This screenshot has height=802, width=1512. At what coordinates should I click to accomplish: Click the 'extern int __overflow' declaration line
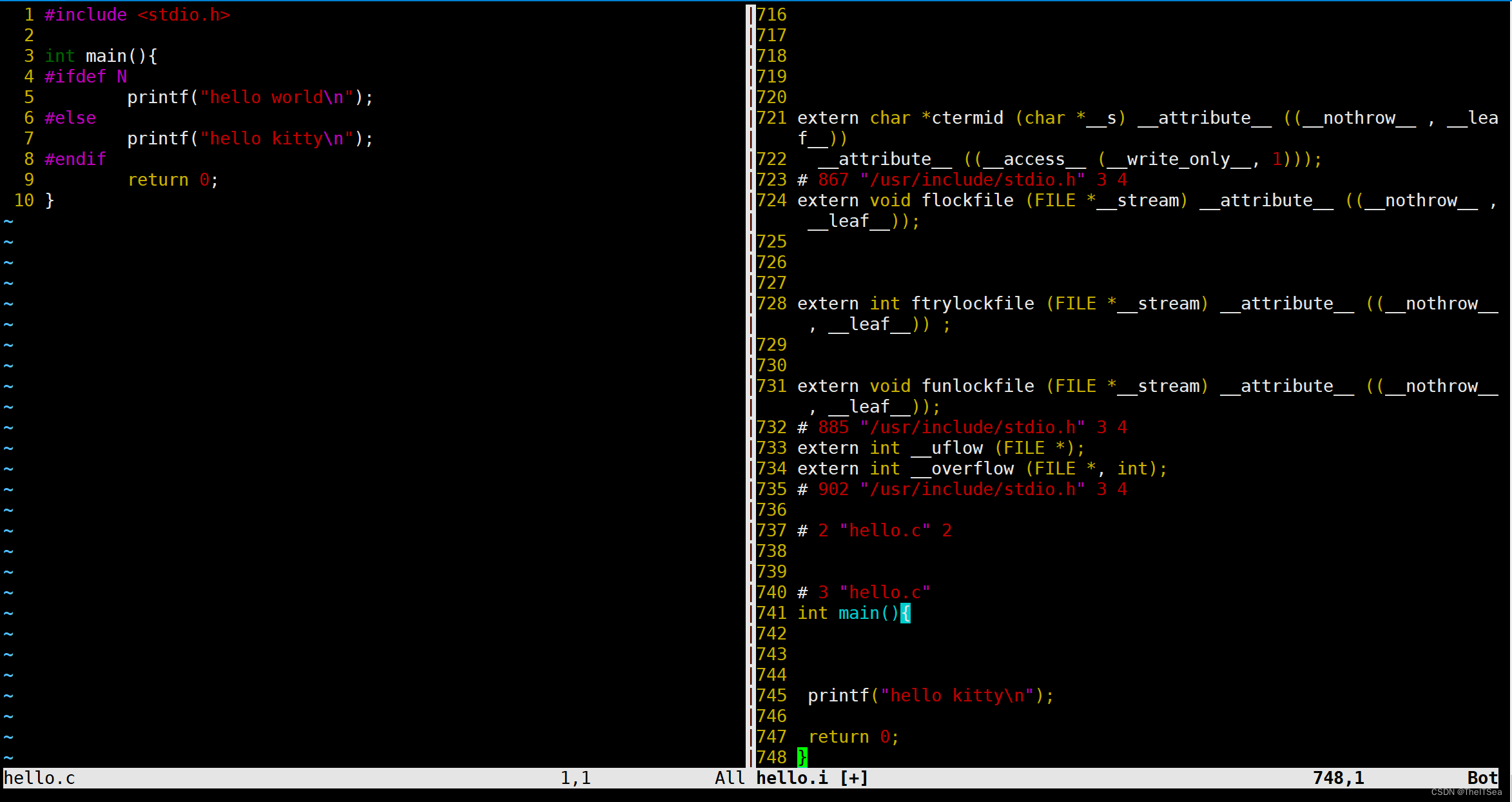[982, 468]
